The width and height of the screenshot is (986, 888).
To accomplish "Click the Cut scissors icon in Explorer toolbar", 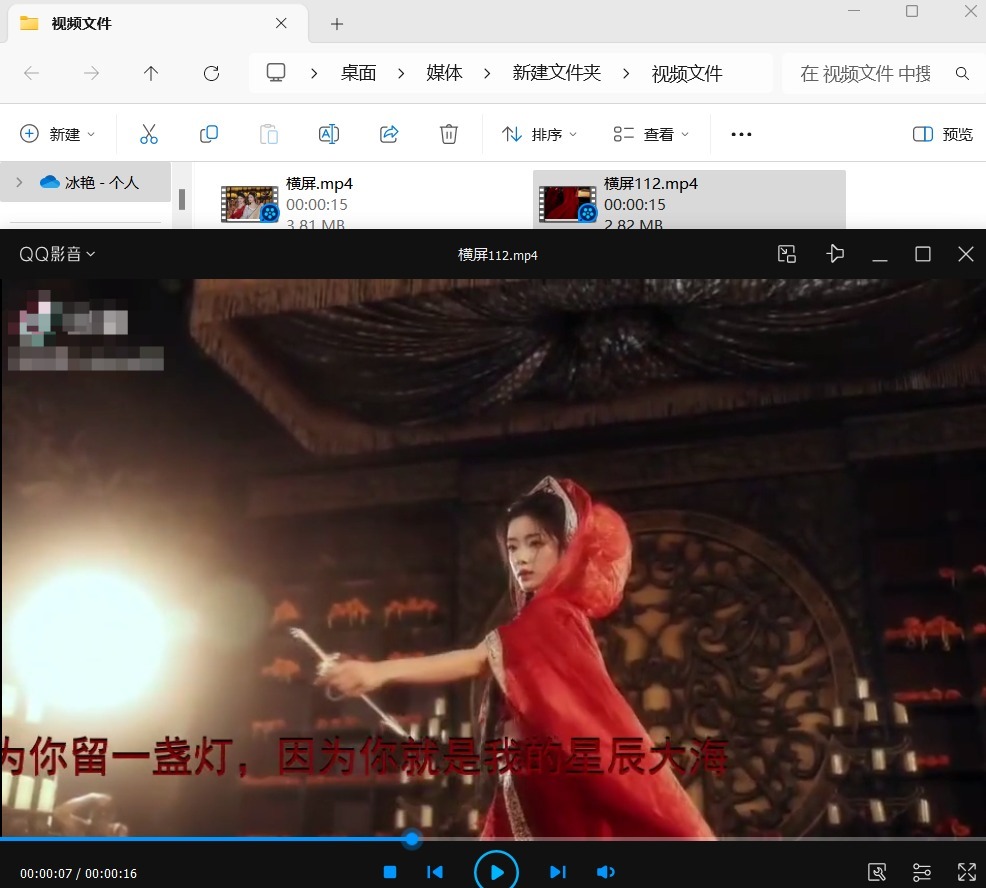I will [x=149, y=134].
